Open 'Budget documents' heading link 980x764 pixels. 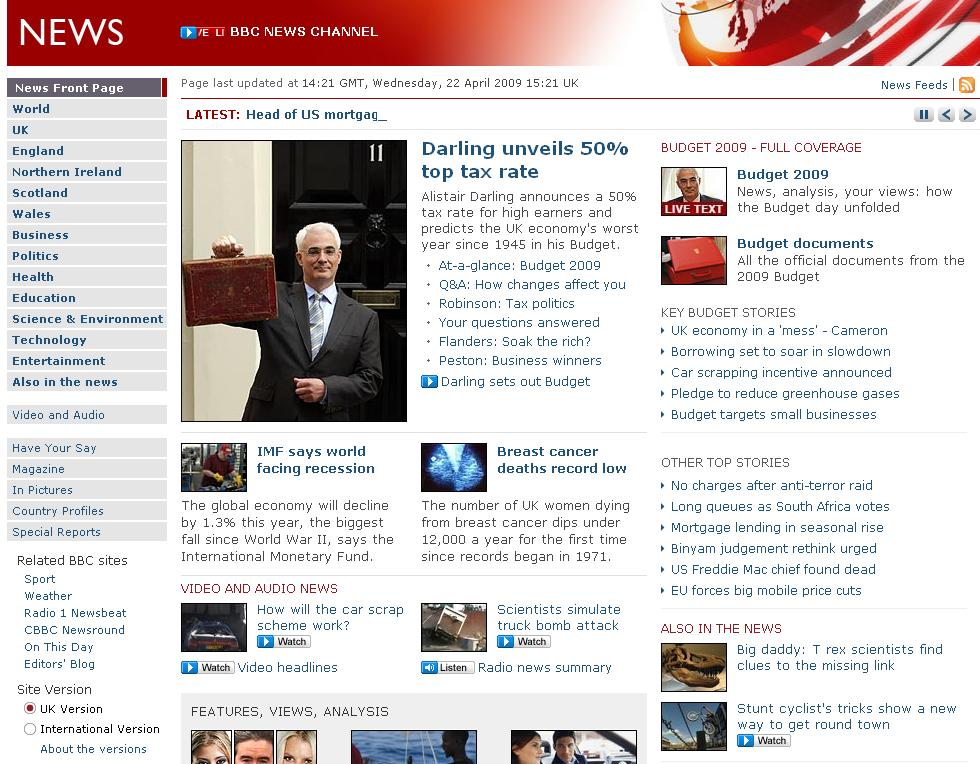[x=805, y=243]
